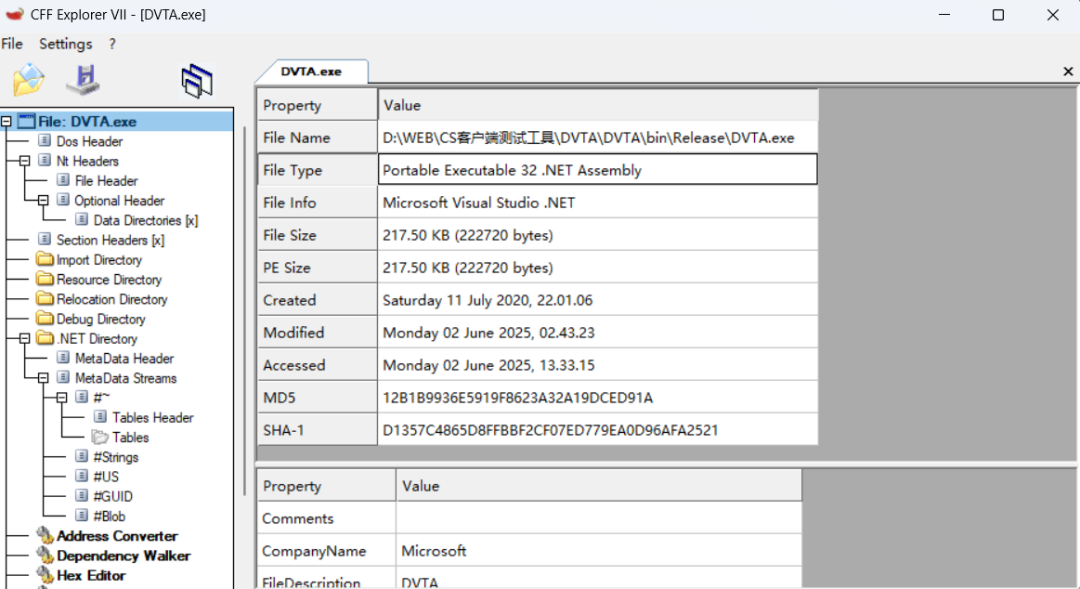Click the Hex Editor tool icon
This screenshot has height=589, width=1080.
click(45, 575)
